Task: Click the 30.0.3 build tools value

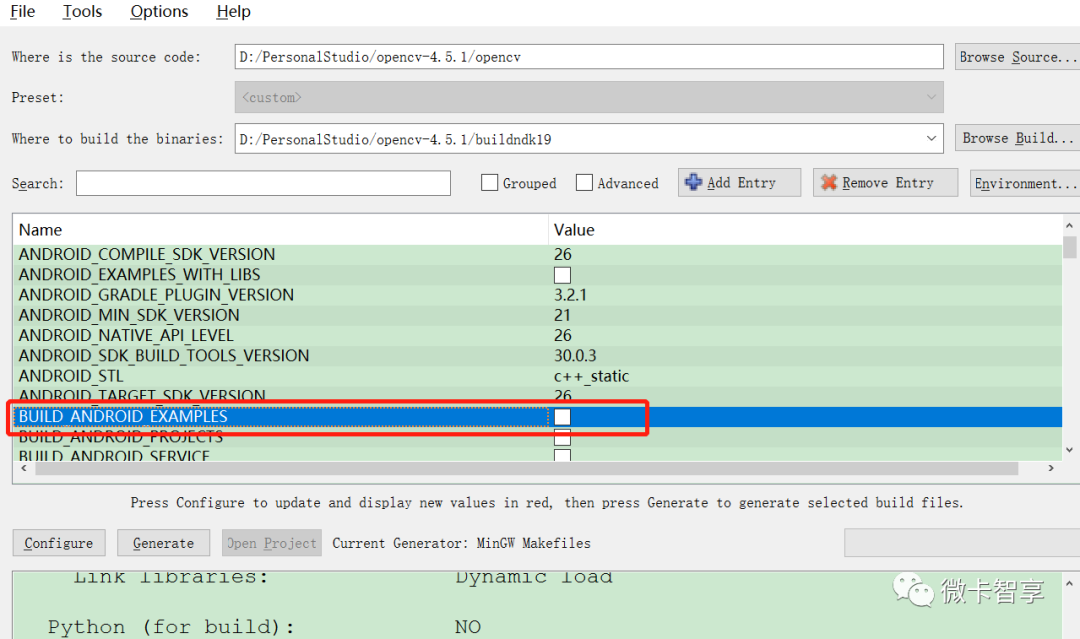Action: (575, 356)
